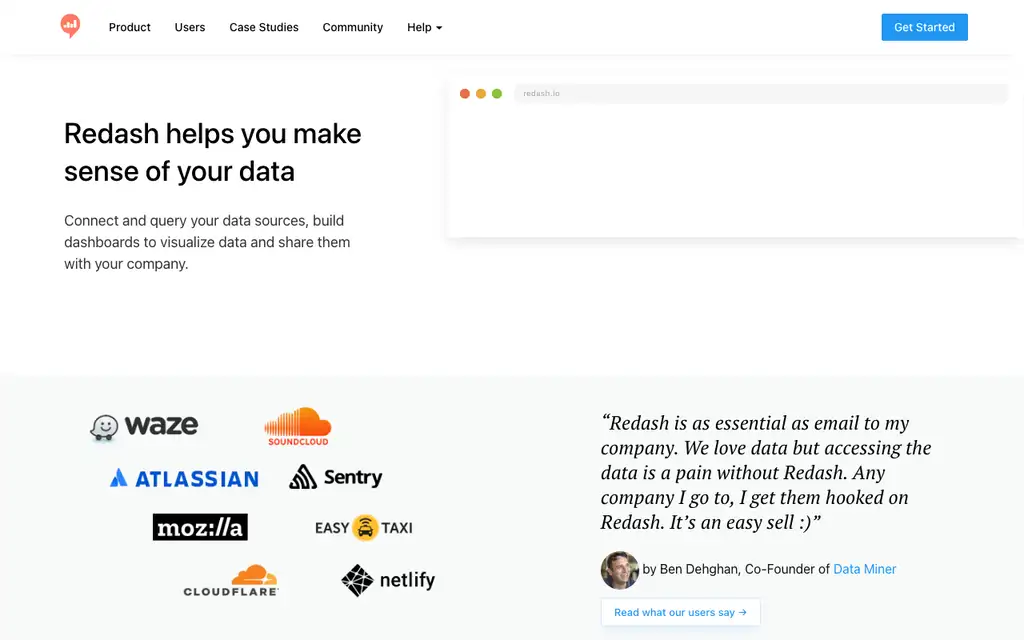Click the Get Started button
Screen dimensions: 1024x640
click(x=924, y=27)
